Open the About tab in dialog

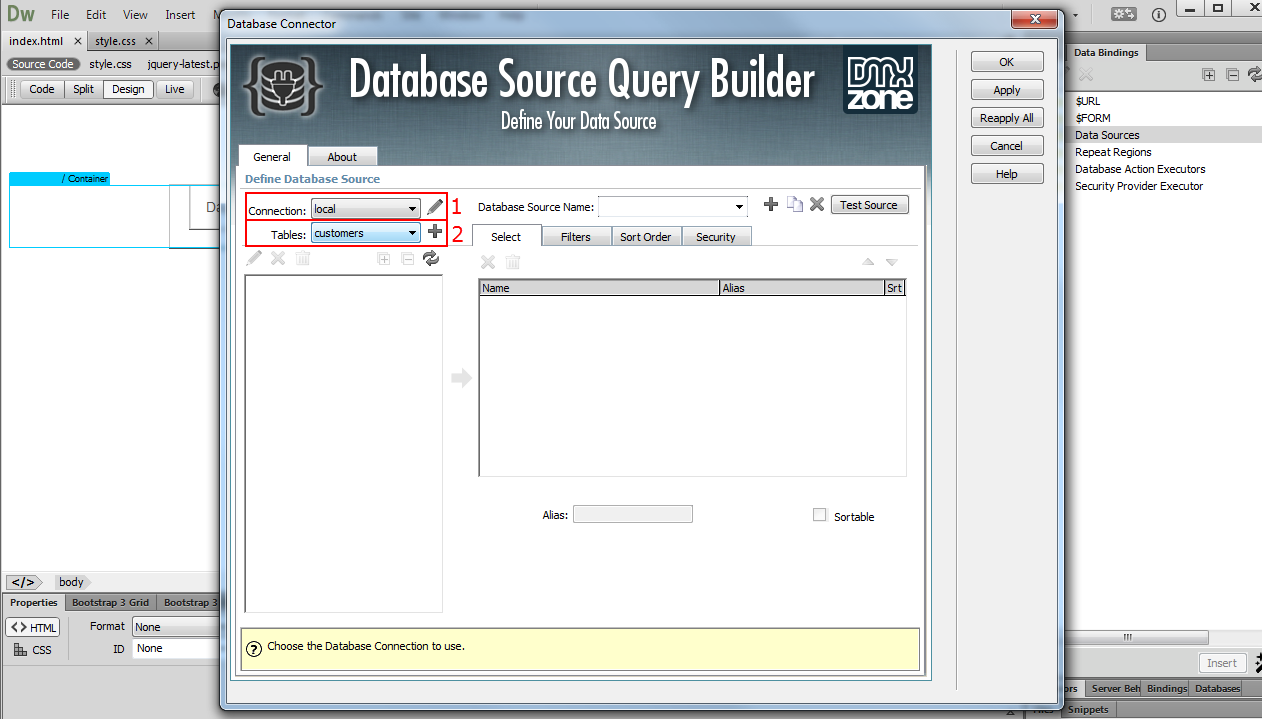[x=342, y=157]
